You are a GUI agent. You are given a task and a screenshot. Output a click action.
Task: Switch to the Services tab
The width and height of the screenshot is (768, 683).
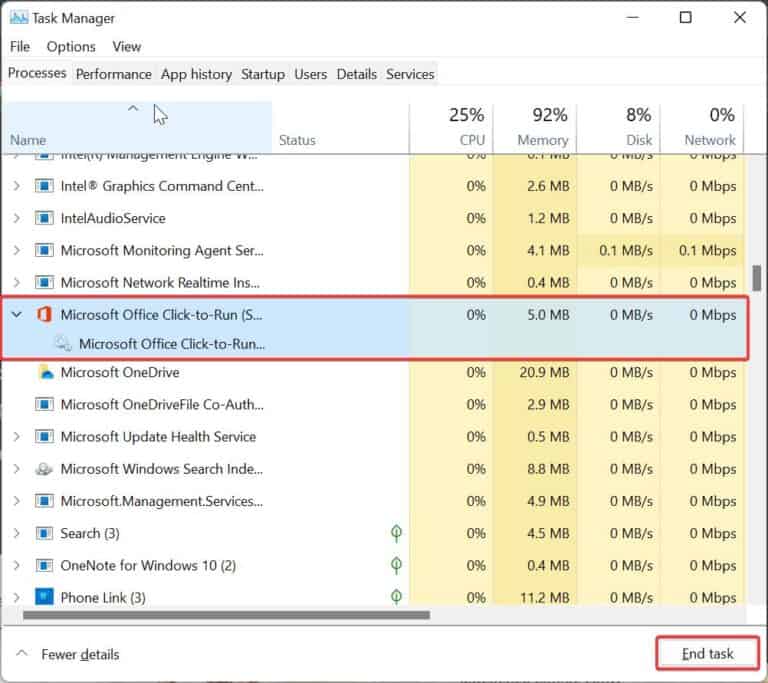[x=410, y=74]
